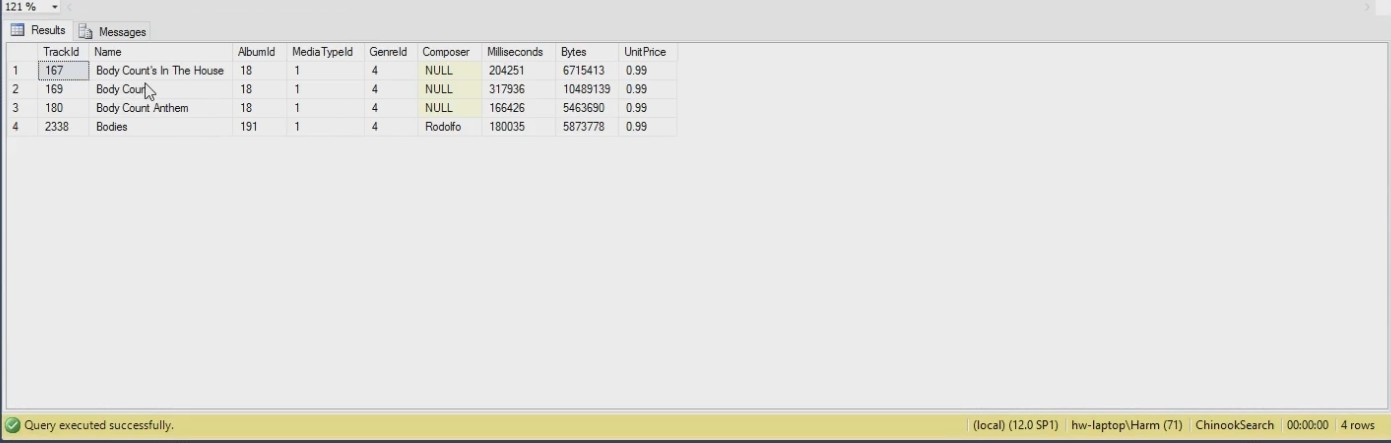Click the green query success checkmark icon
1391x443 pixels.
click(x=13, y=425)
